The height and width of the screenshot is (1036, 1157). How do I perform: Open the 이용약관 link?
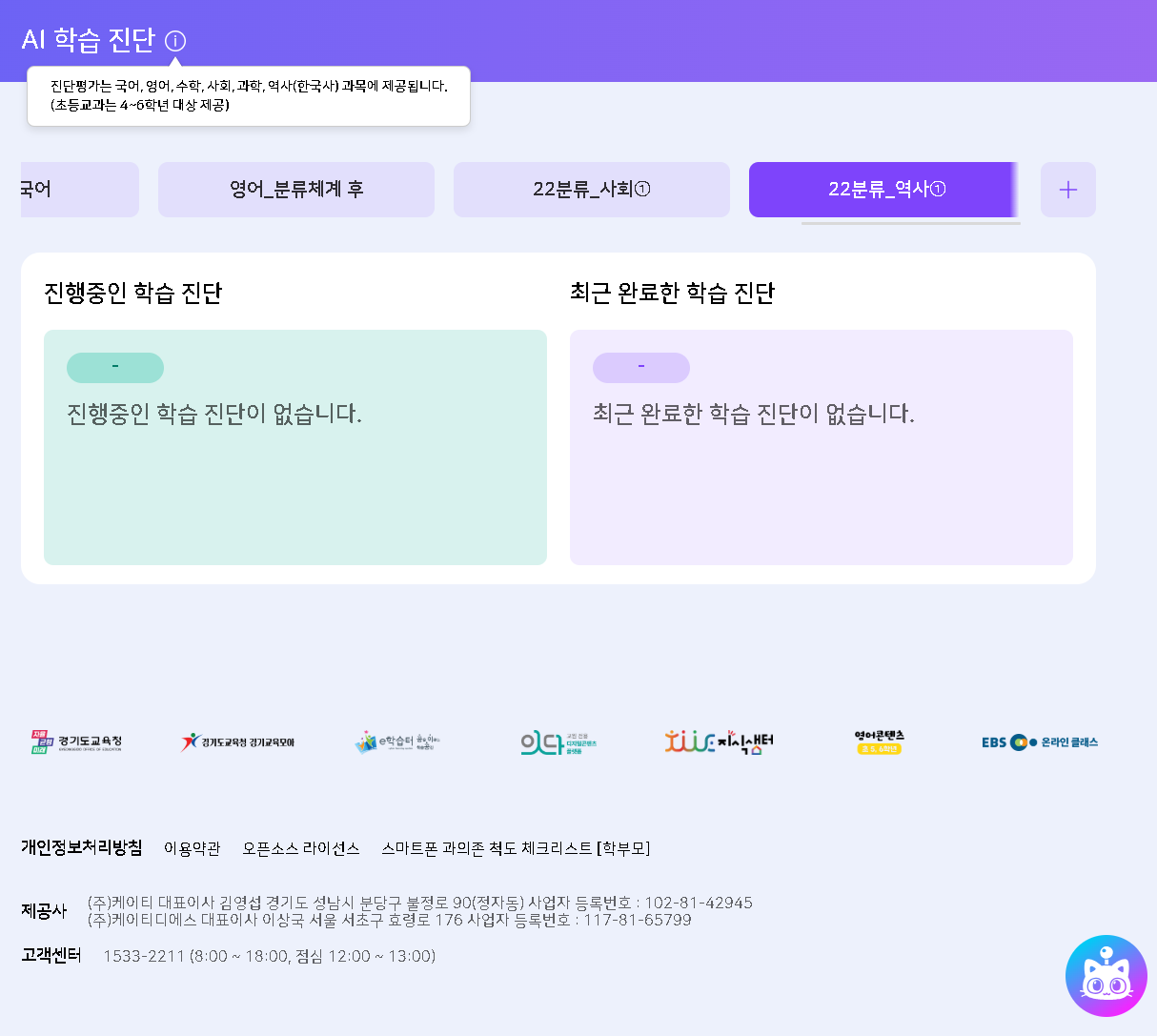[x=192, y=848]
